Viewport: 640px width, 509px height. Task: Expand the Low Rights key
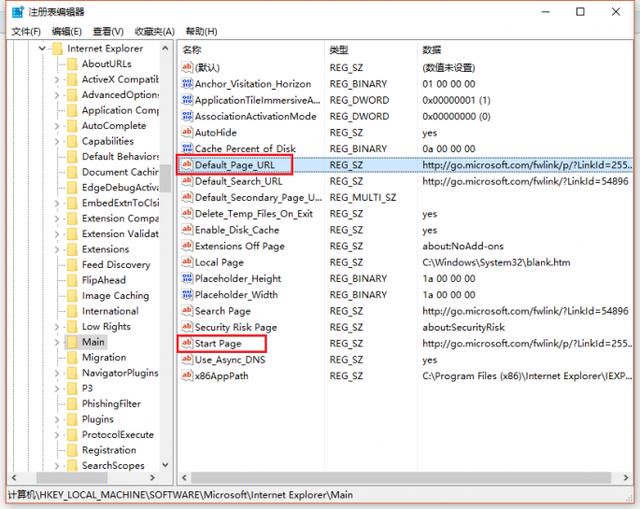(x=57, y=327)
